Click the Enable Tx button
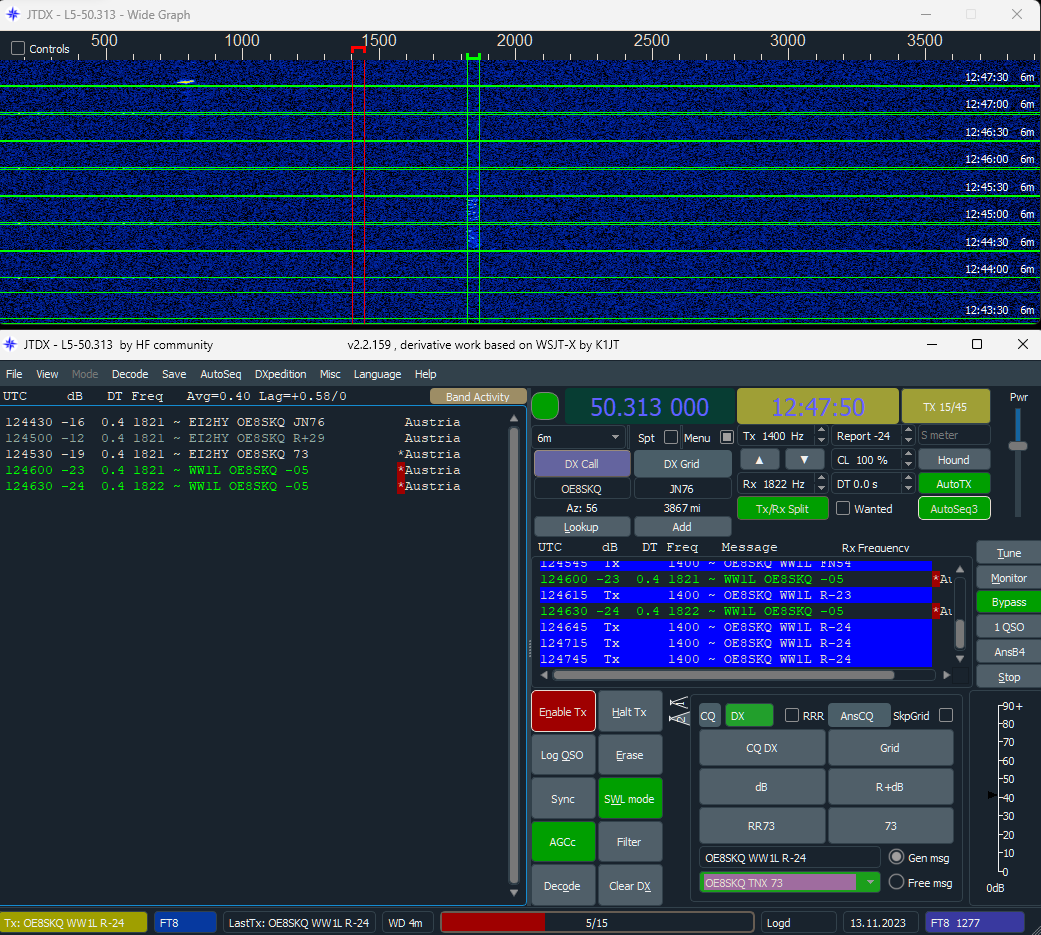This screenshot has width=1041, height=935. click(x=563, y=712)
